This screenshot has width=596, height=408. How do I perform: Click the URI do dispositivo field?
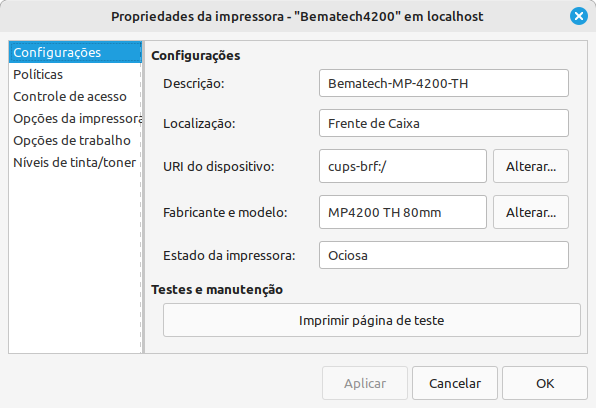[403, 166]
